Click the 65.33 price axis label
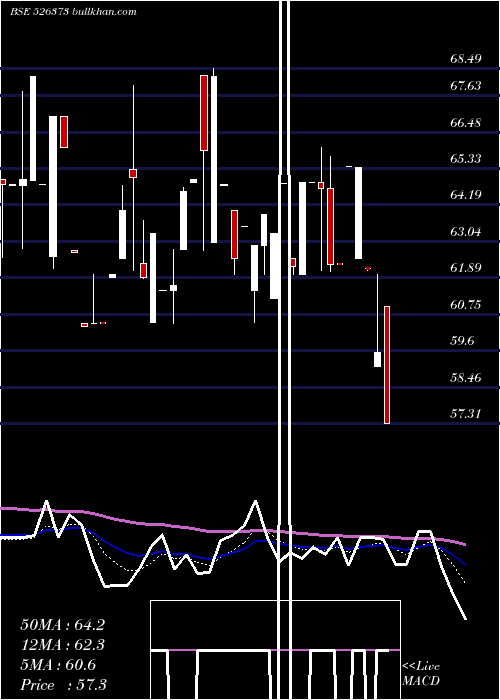This screenshot has height=700, width=500. [x=466, y=159]
